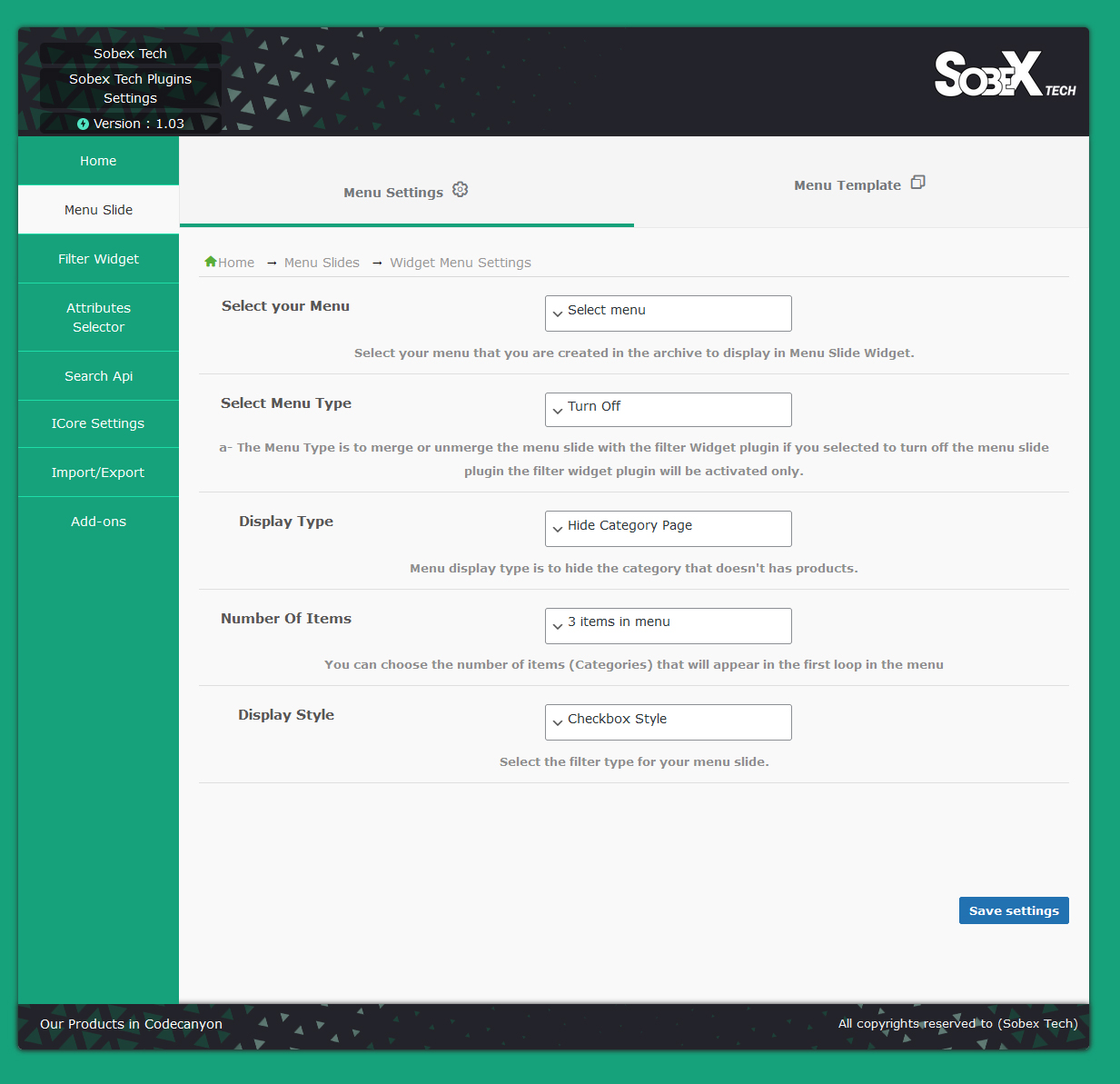
Task: Click the green home icon in breadcrumb
Action: click(211, 262)
